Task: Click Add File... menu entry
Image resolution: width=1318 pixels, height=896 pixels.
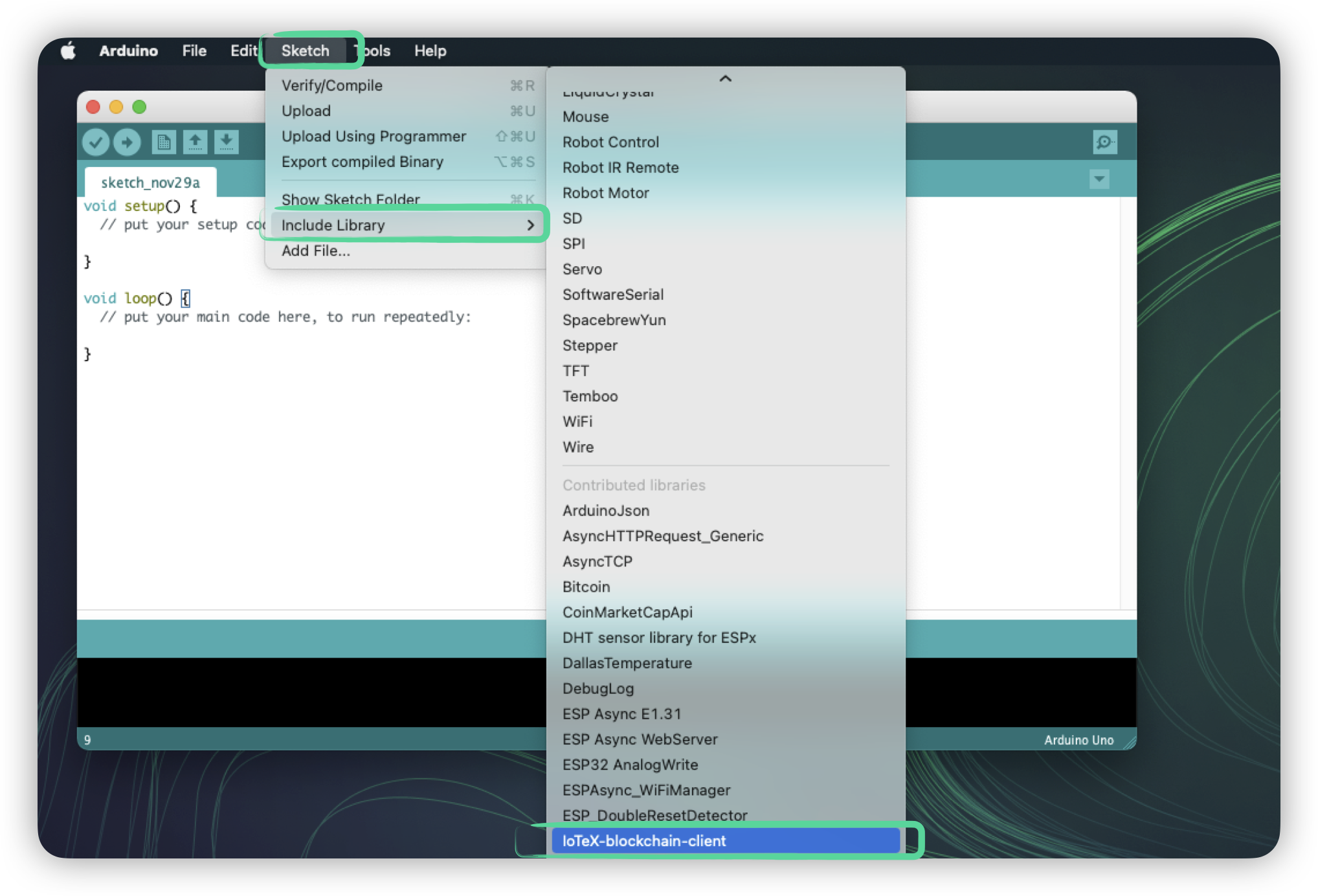Action: (x=316, y=251)
